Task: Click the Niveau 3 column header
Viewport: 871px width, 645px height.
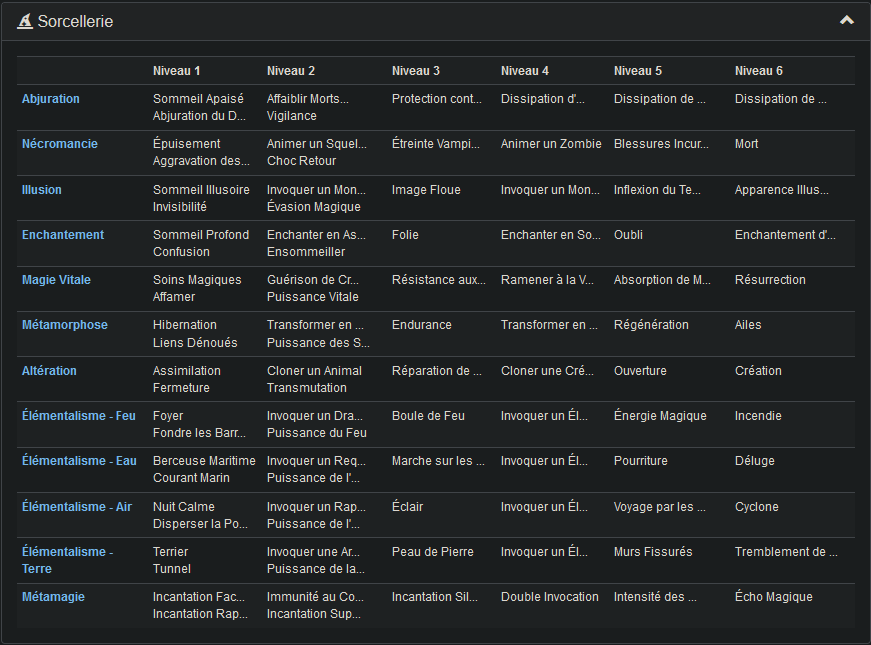Action: pyautogui.click(x=416, y=71)
